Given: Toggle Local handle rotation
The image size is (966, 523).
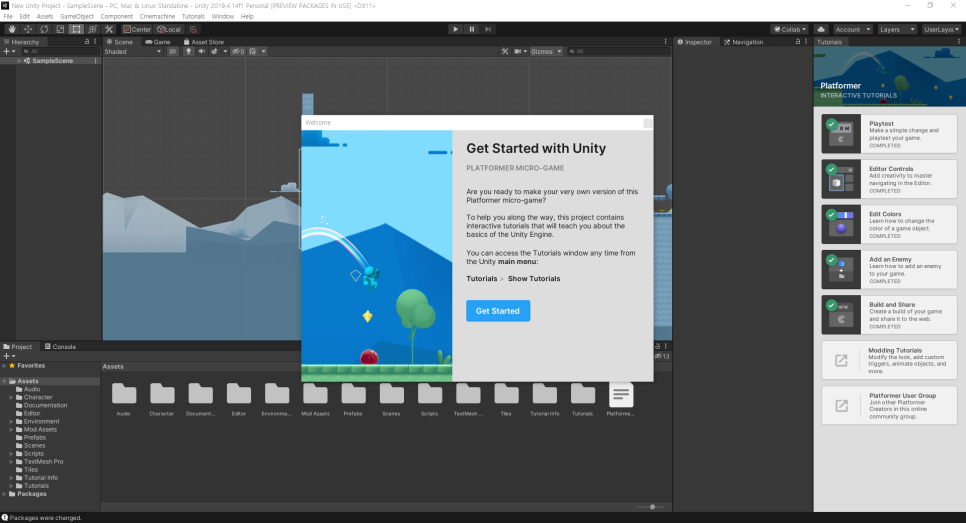Looking at the screenshot, I should coord(168,29).
